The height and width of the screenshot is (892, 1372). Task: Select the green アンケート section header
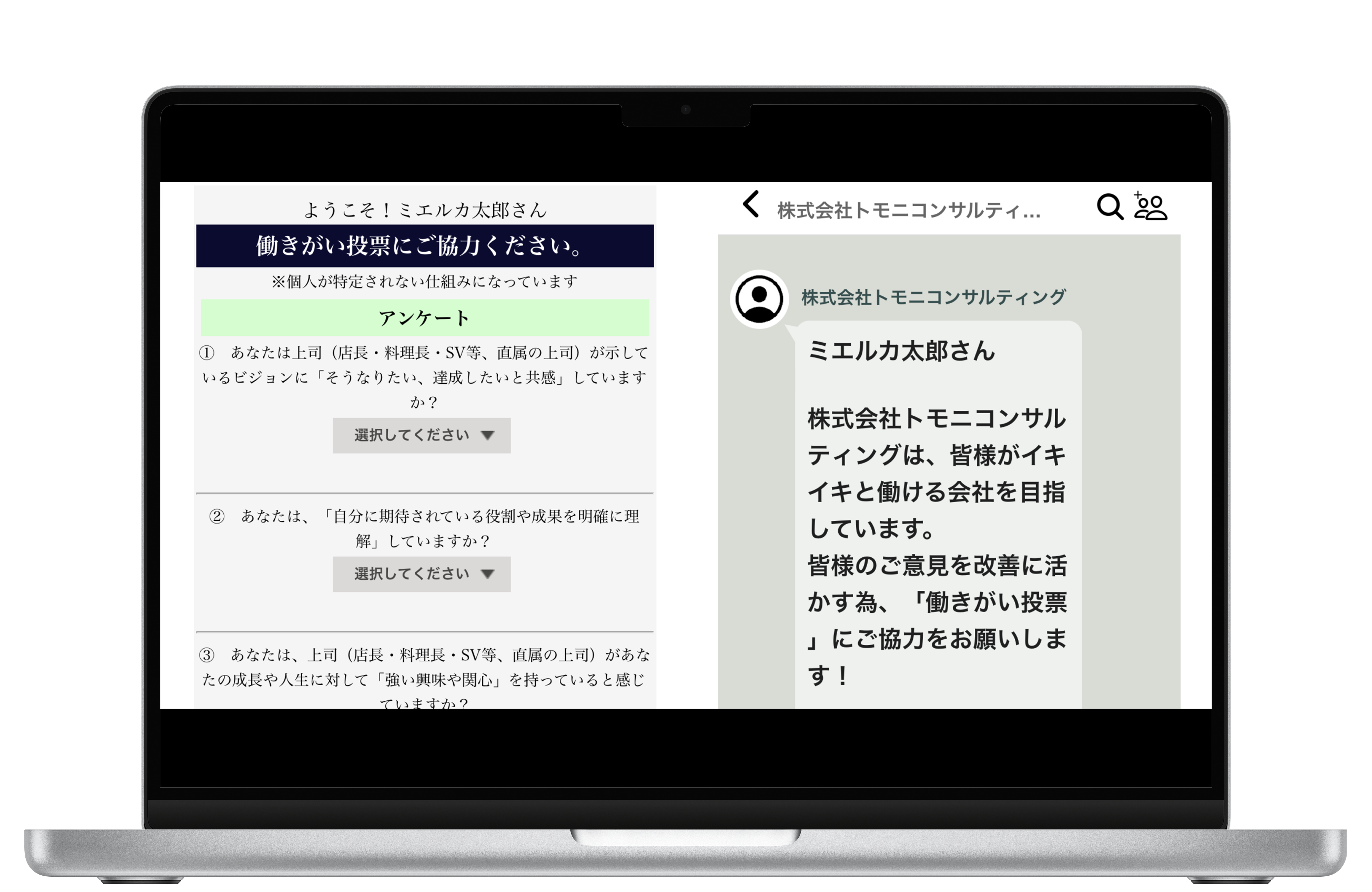click(425, 318)
